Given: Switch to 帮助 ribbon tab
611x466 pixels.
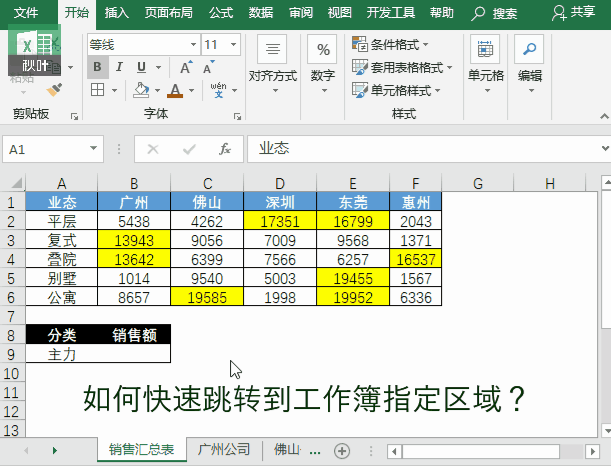Looking at the screenshot, I should coord(441,13).
